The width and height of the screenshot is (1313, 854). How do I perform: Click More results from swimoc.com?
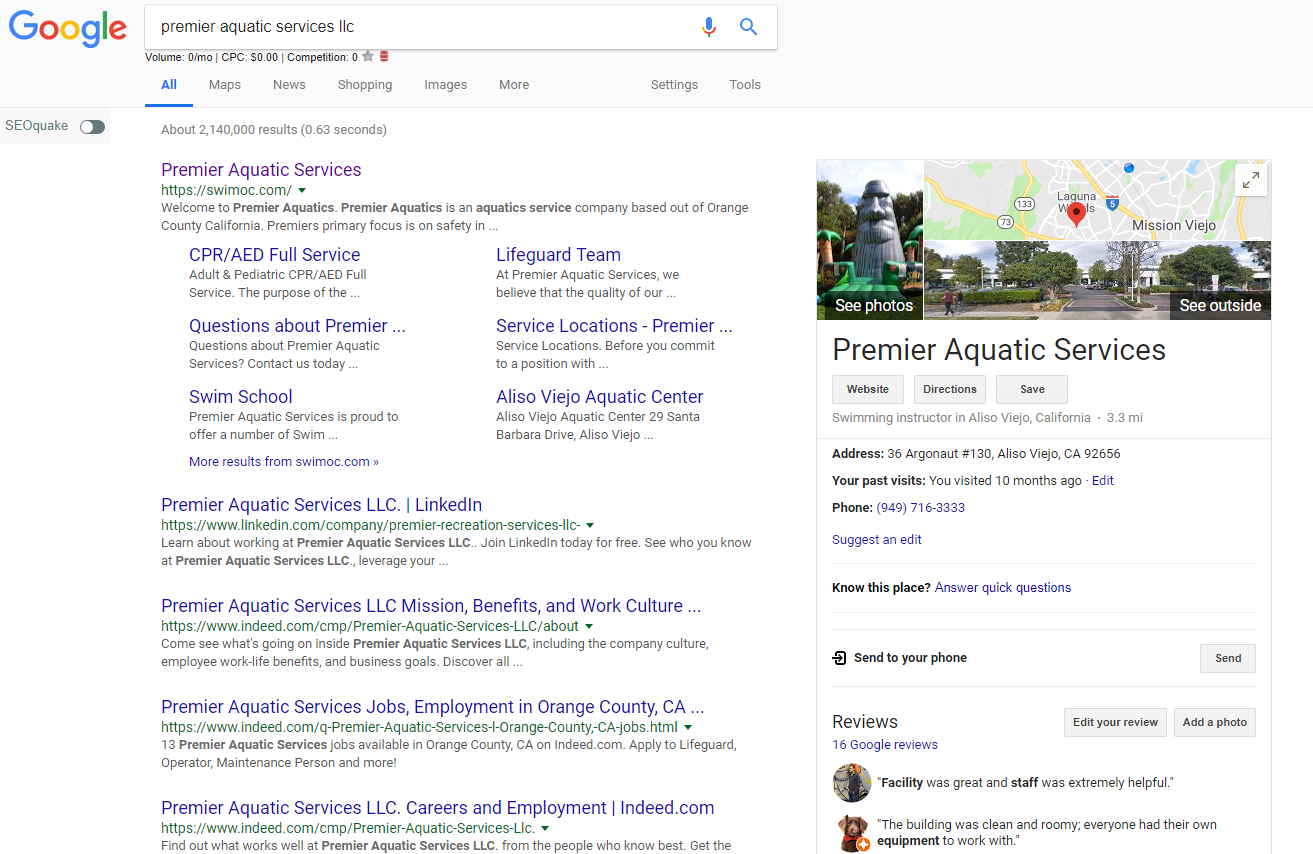[284, 462]
